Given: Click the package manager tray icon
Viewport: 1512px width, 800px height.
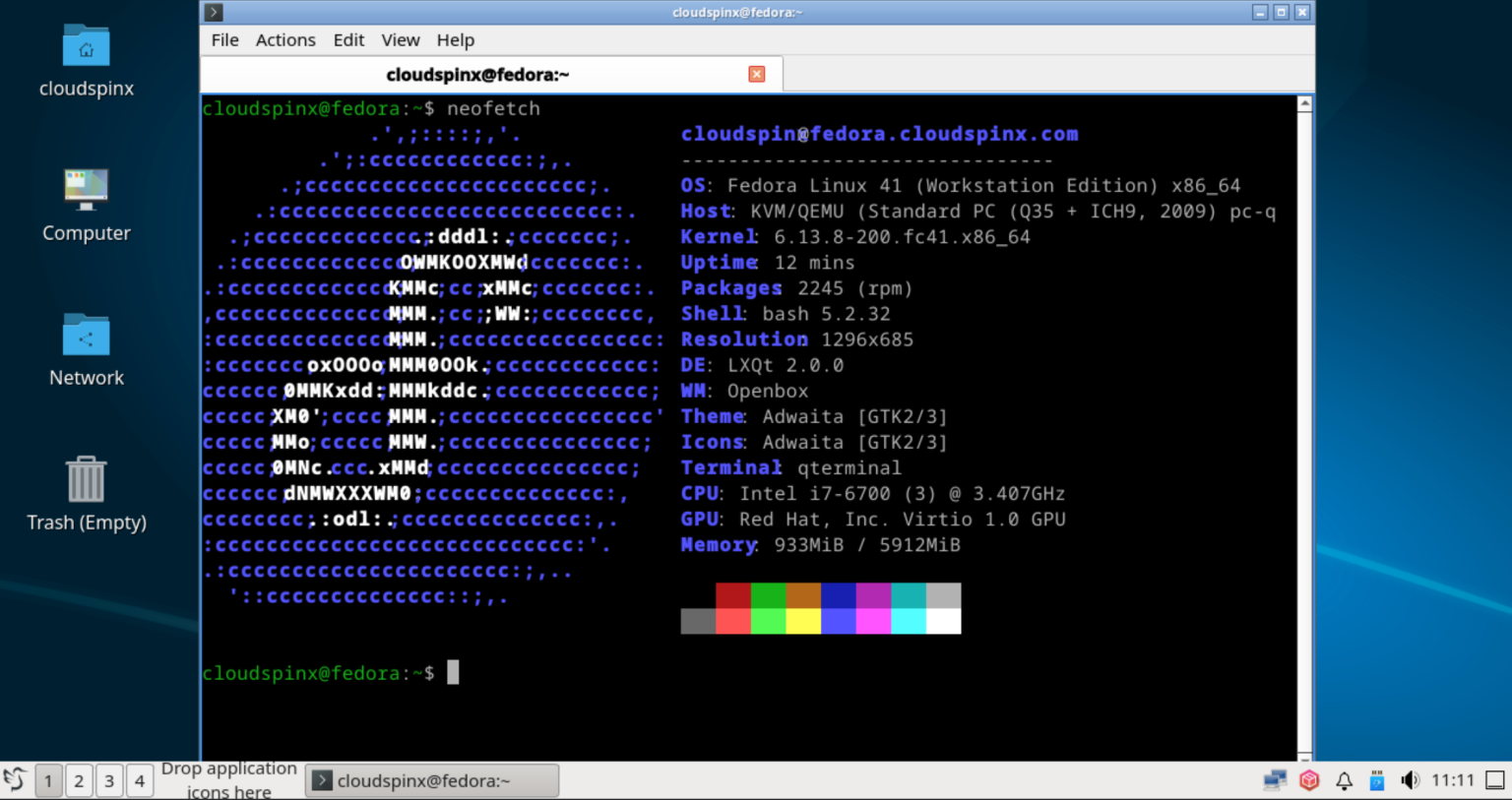Looking at the screenshot, I should coord(1309,780).
